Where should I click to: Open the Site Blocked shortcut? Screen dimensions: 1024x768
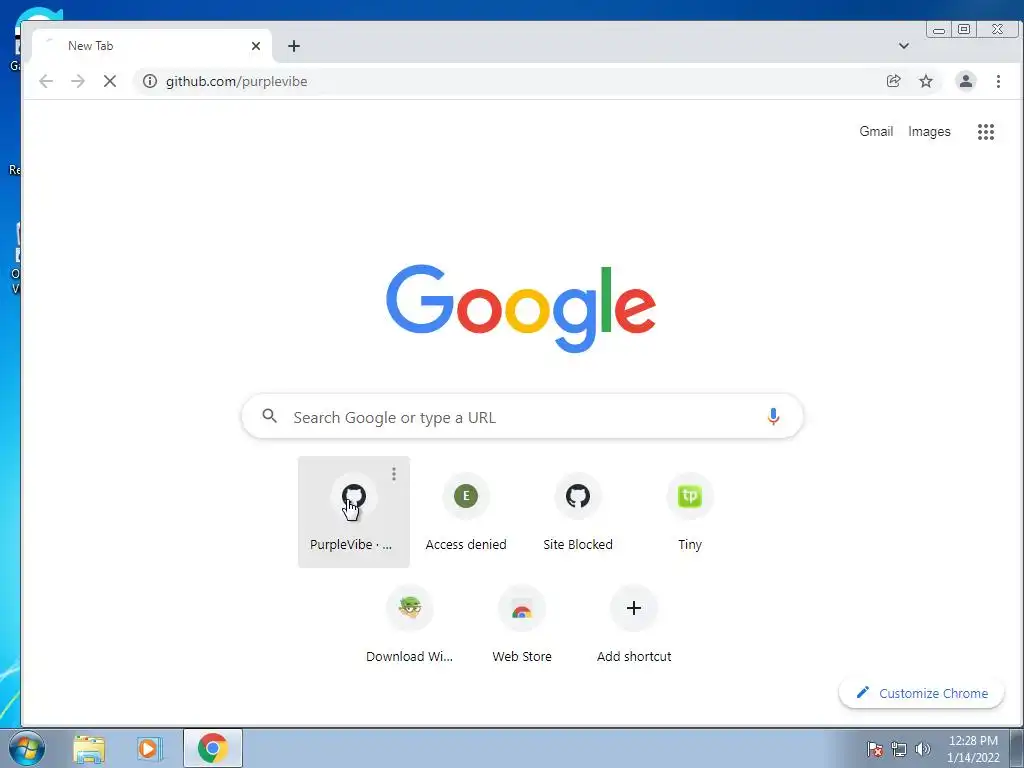tap(578, 512)
